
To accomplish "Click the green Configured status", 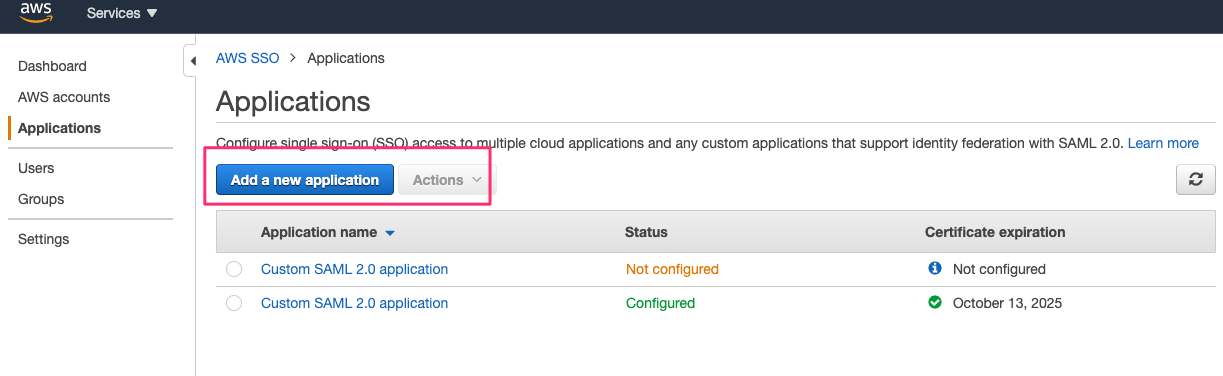I will 660,303.
